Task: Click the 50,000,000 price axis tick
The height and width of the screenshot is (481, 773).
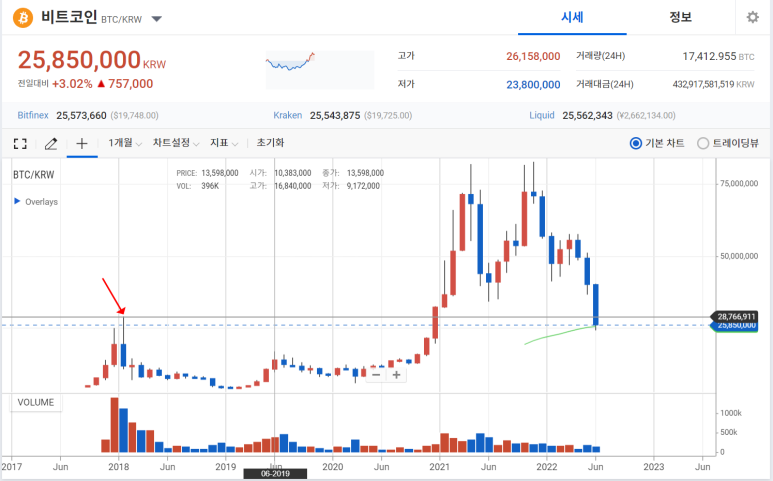Action: tap(738, 256)
